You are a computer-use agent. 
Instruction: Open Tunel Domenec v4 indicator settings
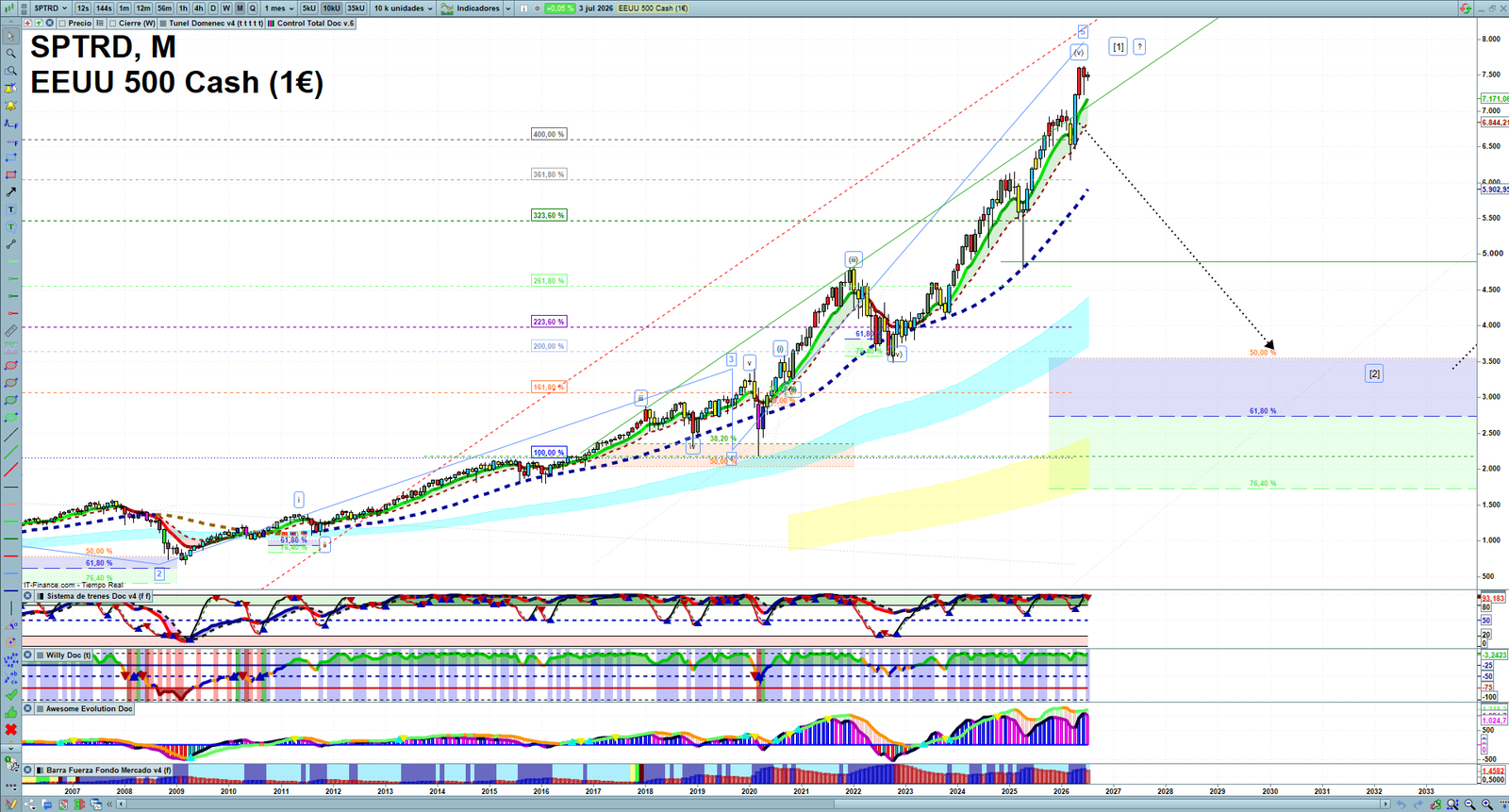[209, 23]
